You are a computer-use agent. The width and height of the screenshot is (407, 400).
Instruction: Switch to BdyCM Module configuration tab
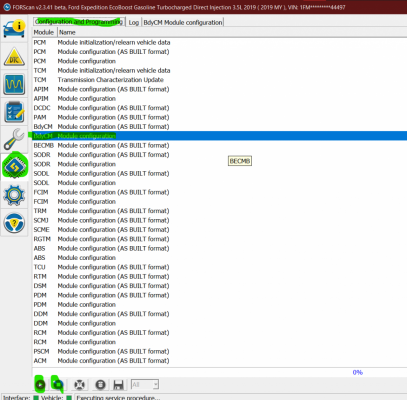[183, 22]
